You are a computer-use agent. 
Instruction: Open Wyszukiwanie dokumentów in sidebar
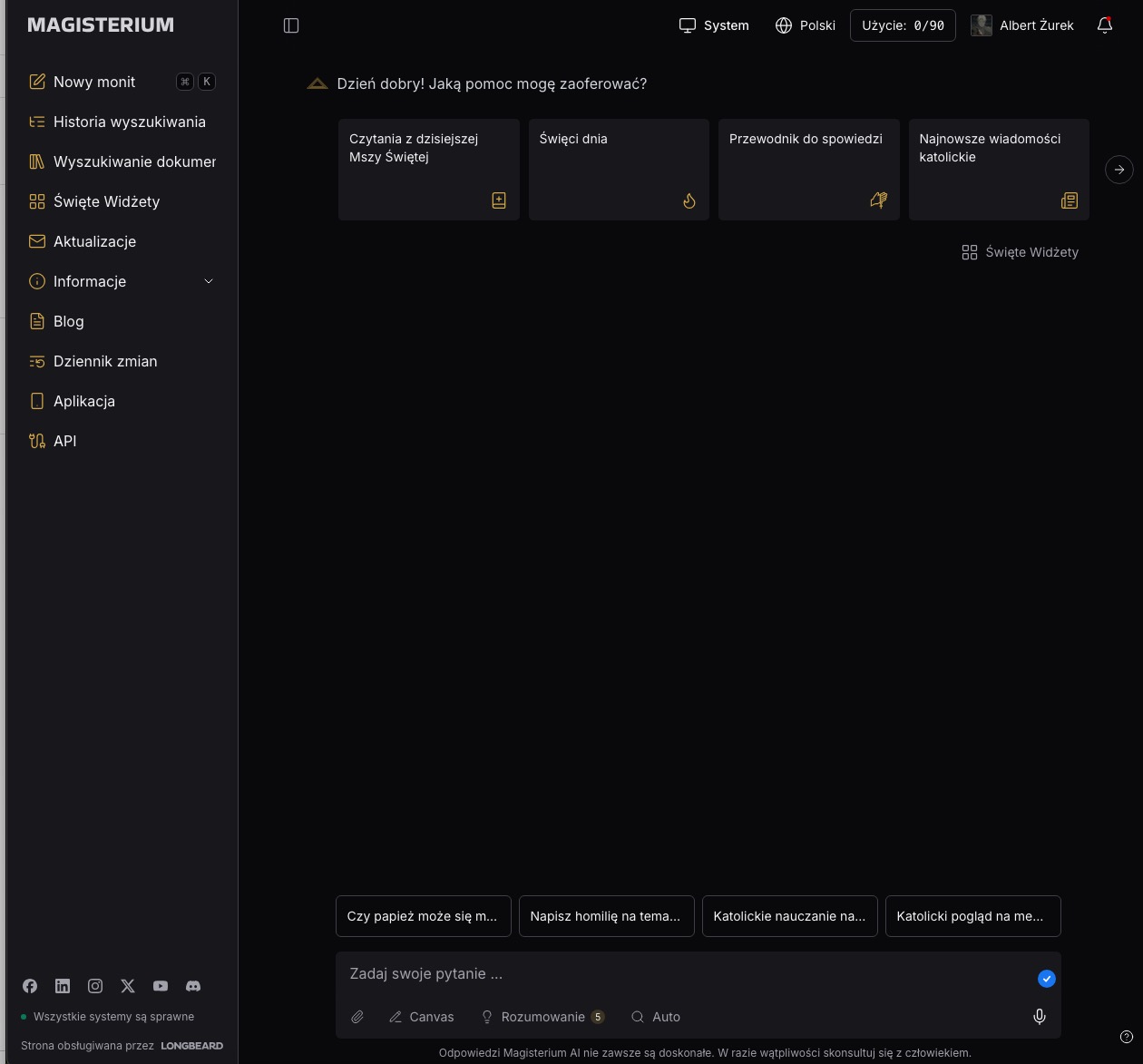[122, 161]
